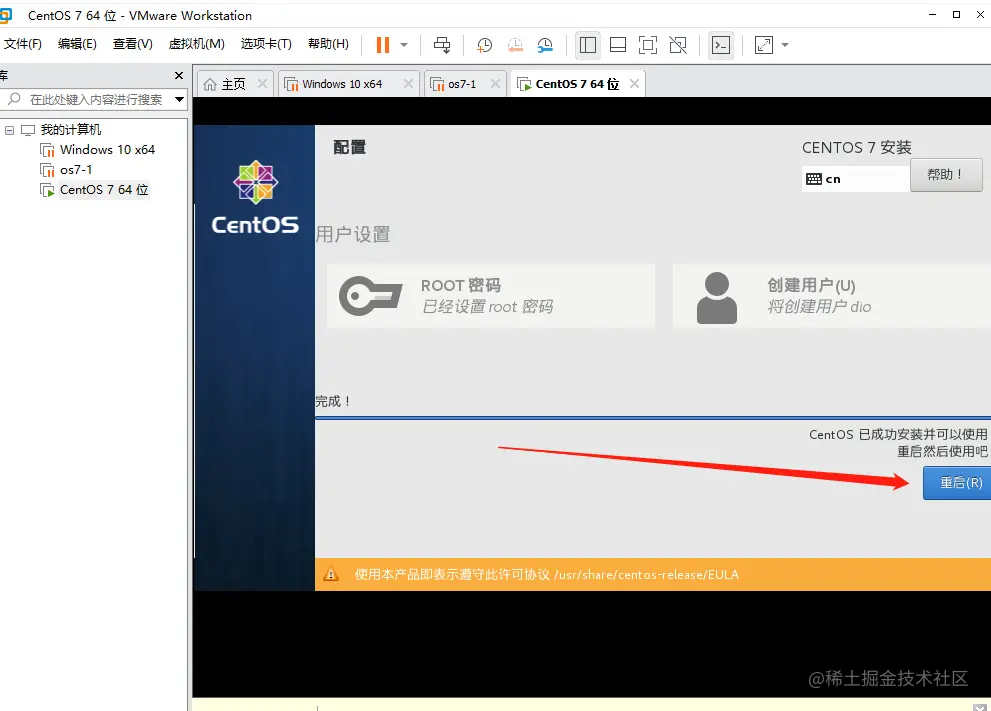Image resolution: width=991 pixels, height=711 pixels.
Task: Open the console view icon
Action: pyautogui.click(x=721, y=45)
